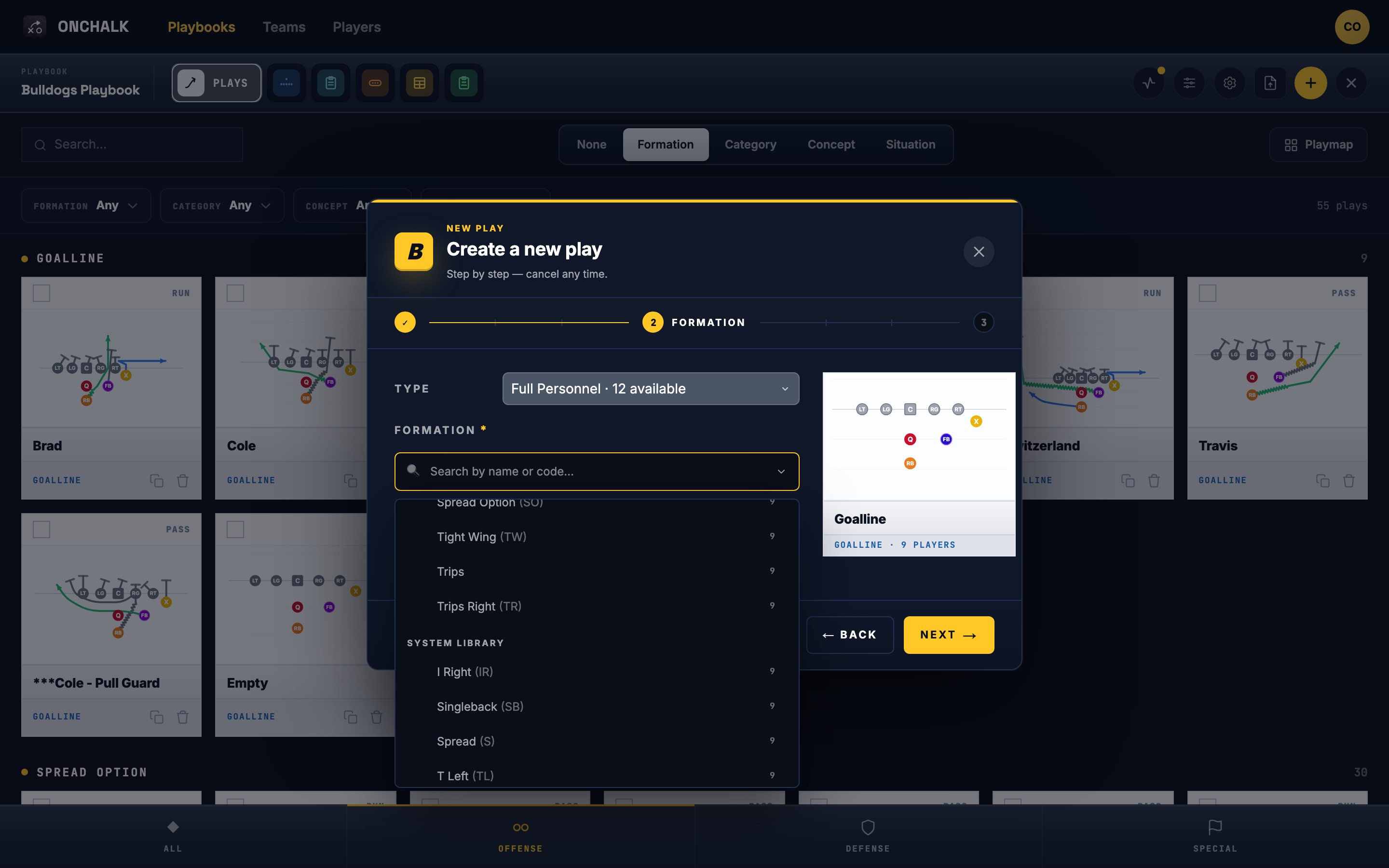Open the orange wristband toolbar icon

point(375,83)
